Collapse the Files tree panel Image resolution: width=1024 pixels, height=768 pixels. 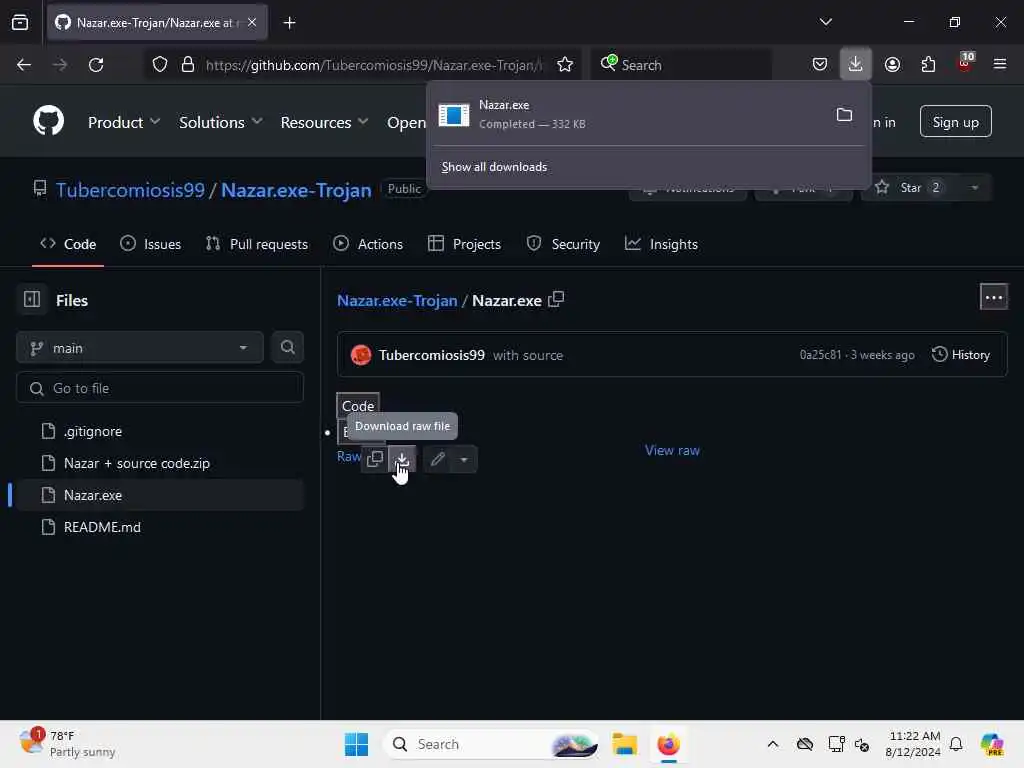[x=32, y=299]
